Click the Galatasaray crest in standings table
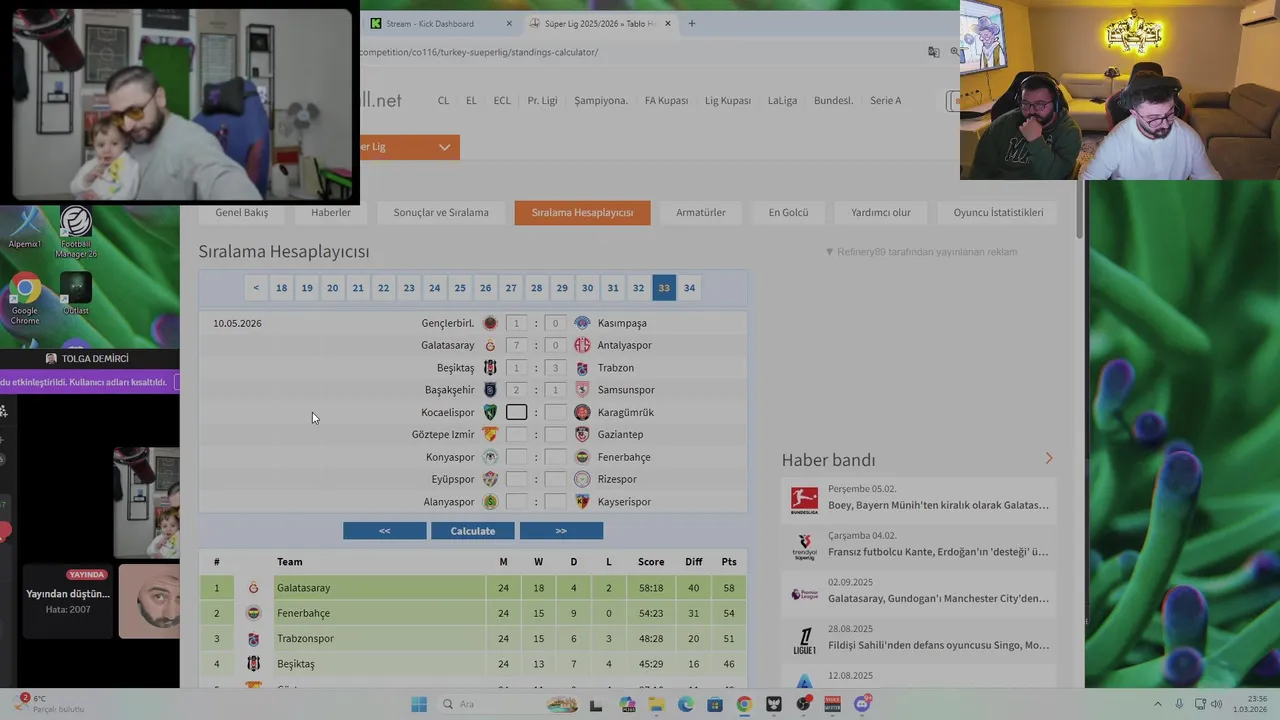The height and width of the screenshot is (720, 1280). pyautogui.click(x=253, y=588)
